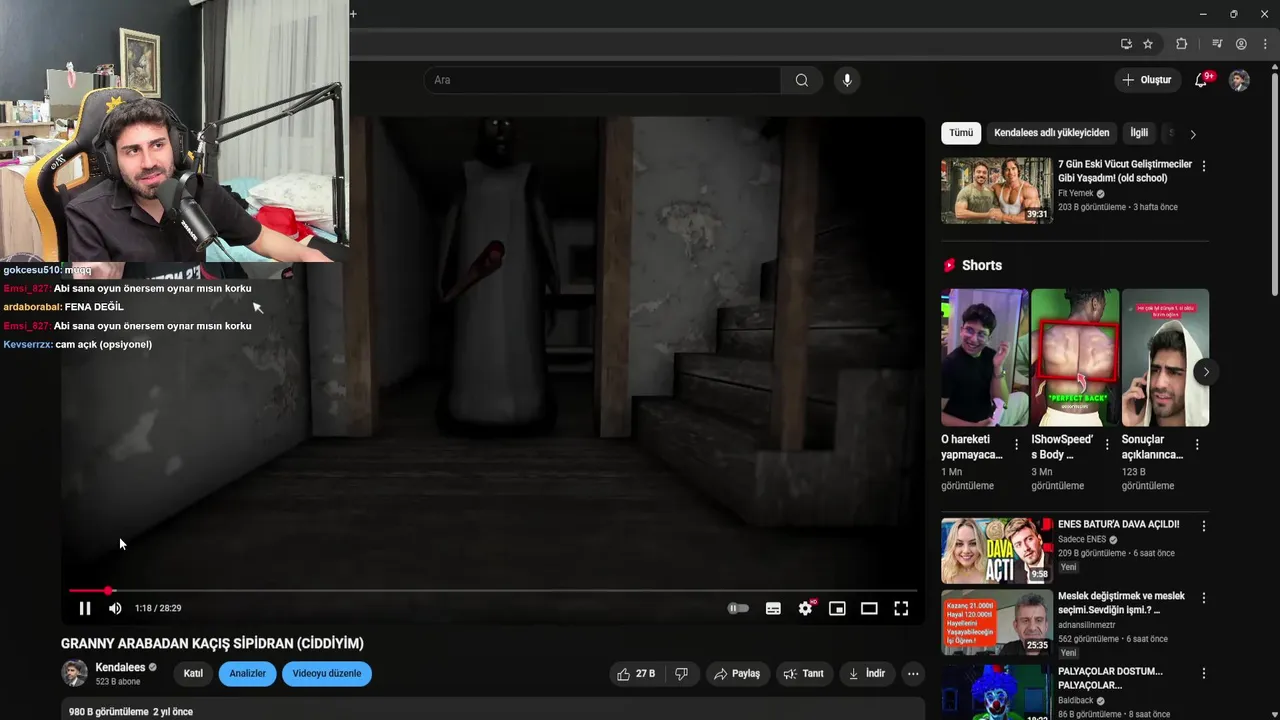This screenshot has width=1280, height=720.
Task: Open options for O hareketi yapmayaca... Short
Action: (1016, 445)
